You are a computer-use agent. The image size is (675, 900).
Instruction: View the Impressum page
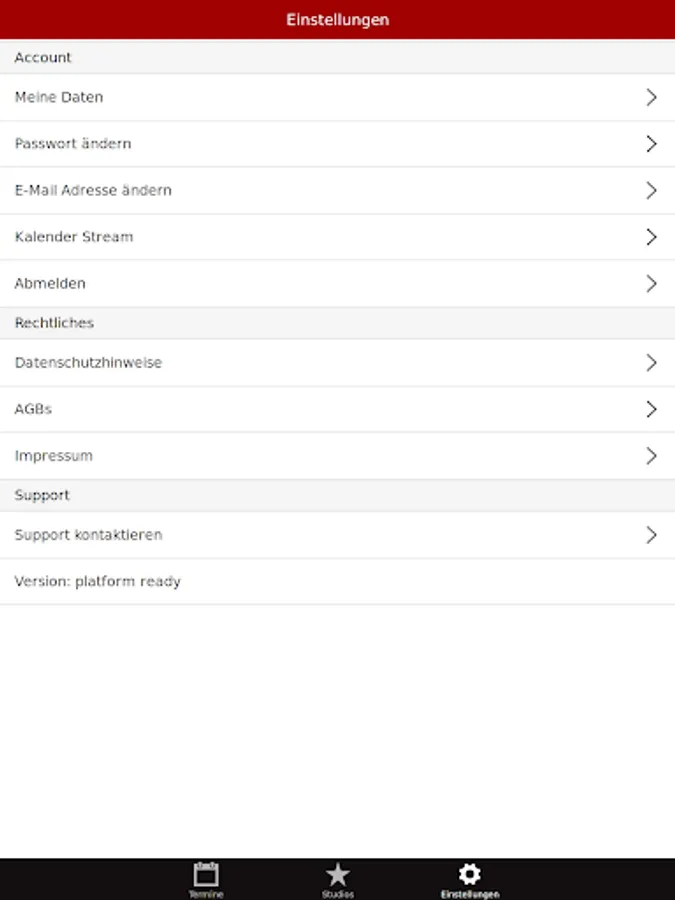tap(54, 456)
